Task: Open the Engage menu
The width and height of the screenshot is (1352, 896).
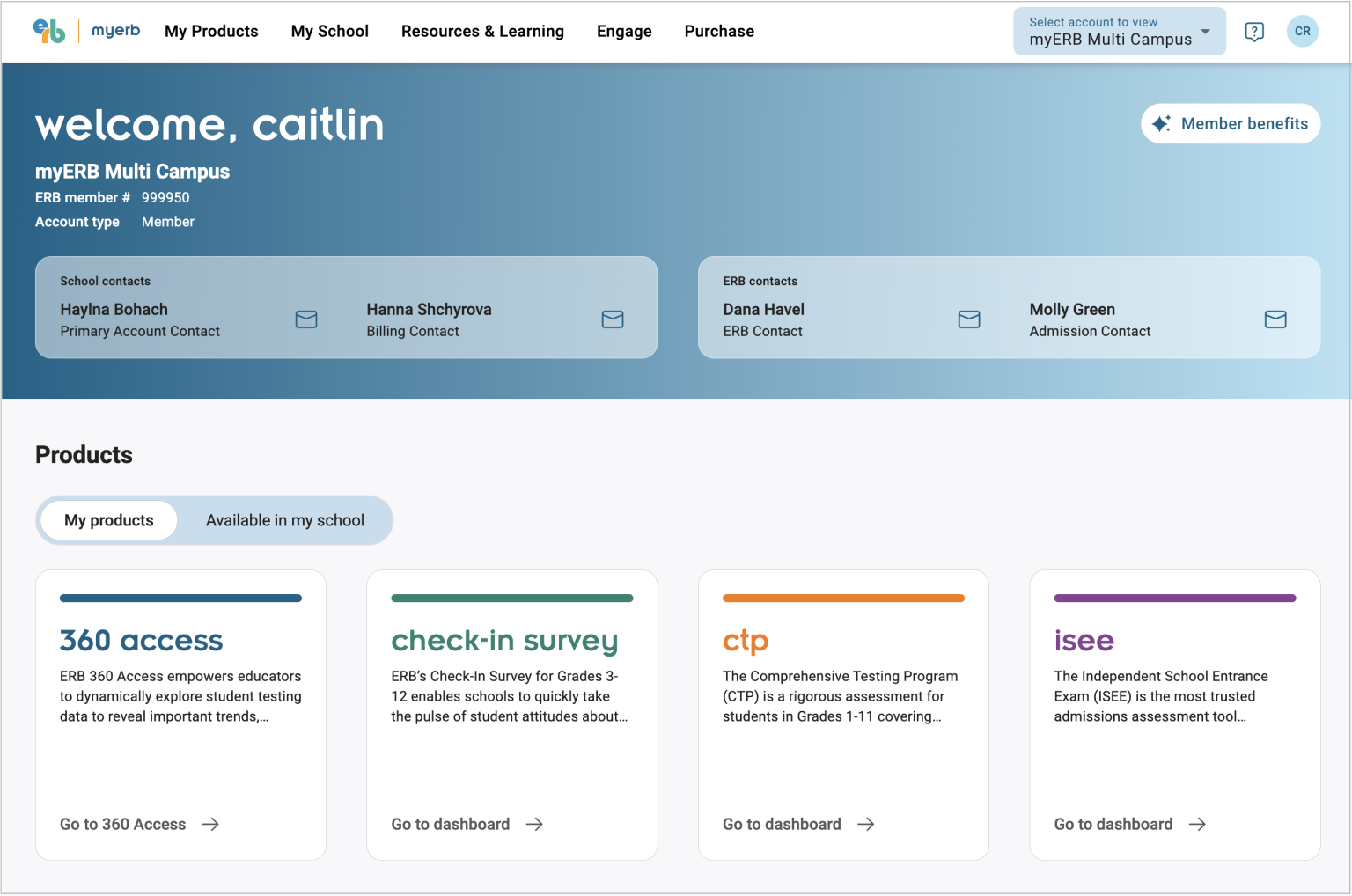Action: tap(624, 32)
